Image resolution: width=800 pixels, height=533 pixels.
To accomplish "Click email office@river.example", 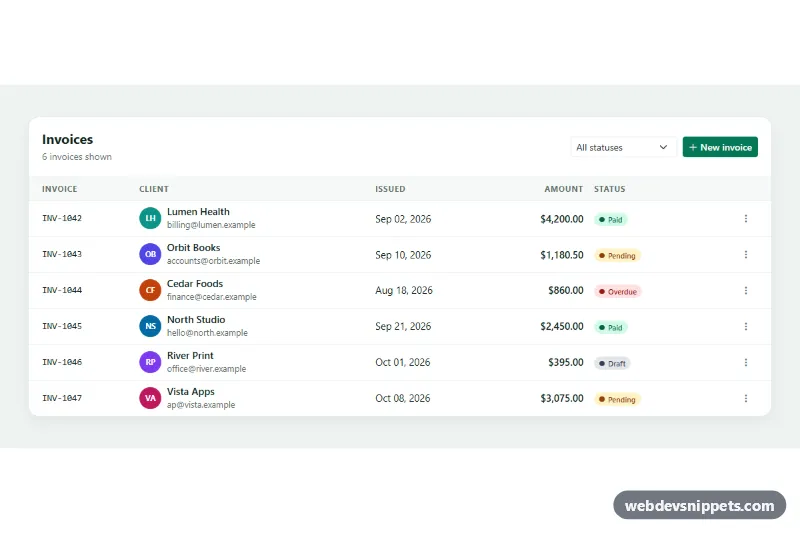I will pos(206,369).
